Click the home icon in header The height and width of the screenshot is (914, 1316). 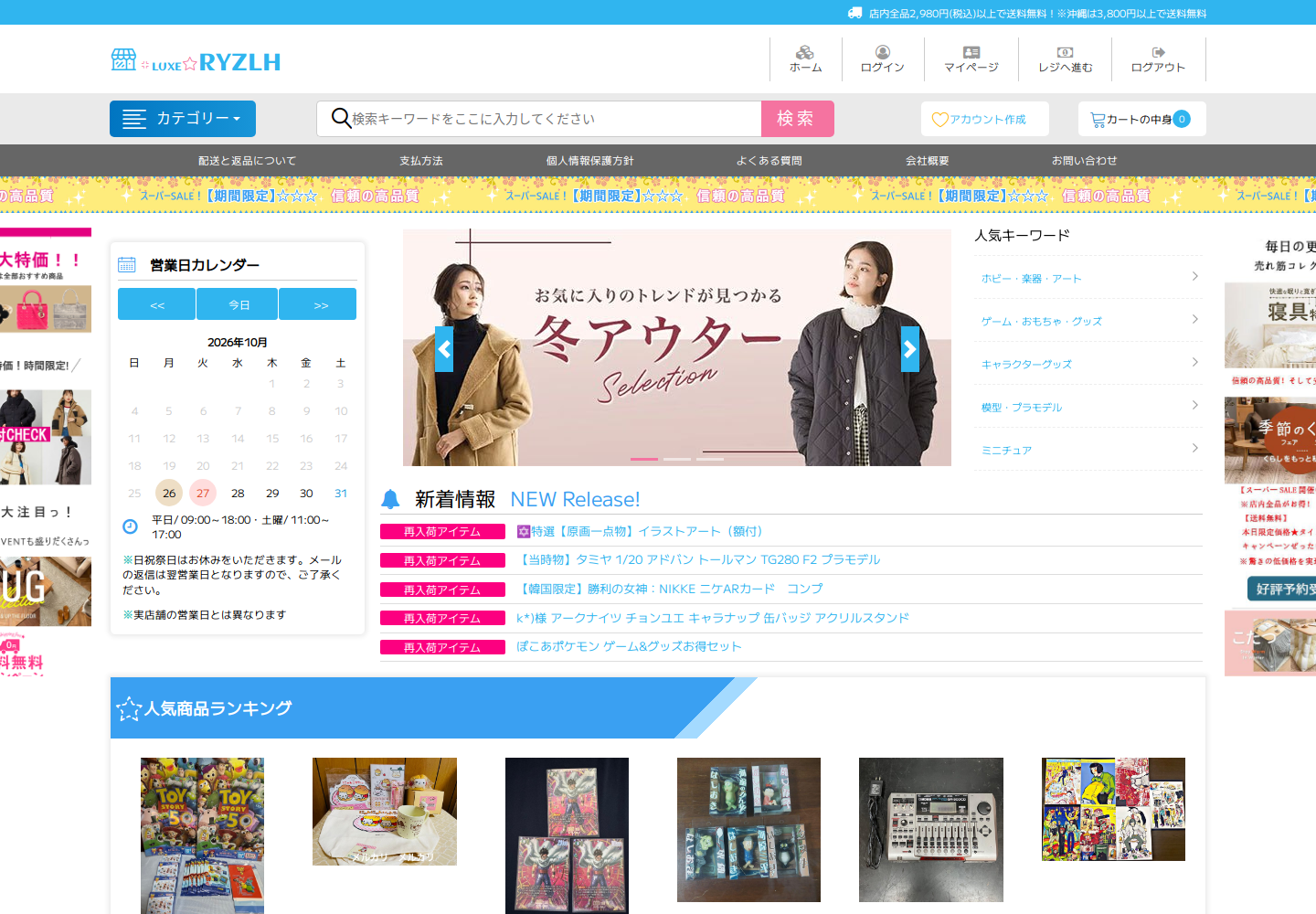pyautogui.click(x=804, y=52)
